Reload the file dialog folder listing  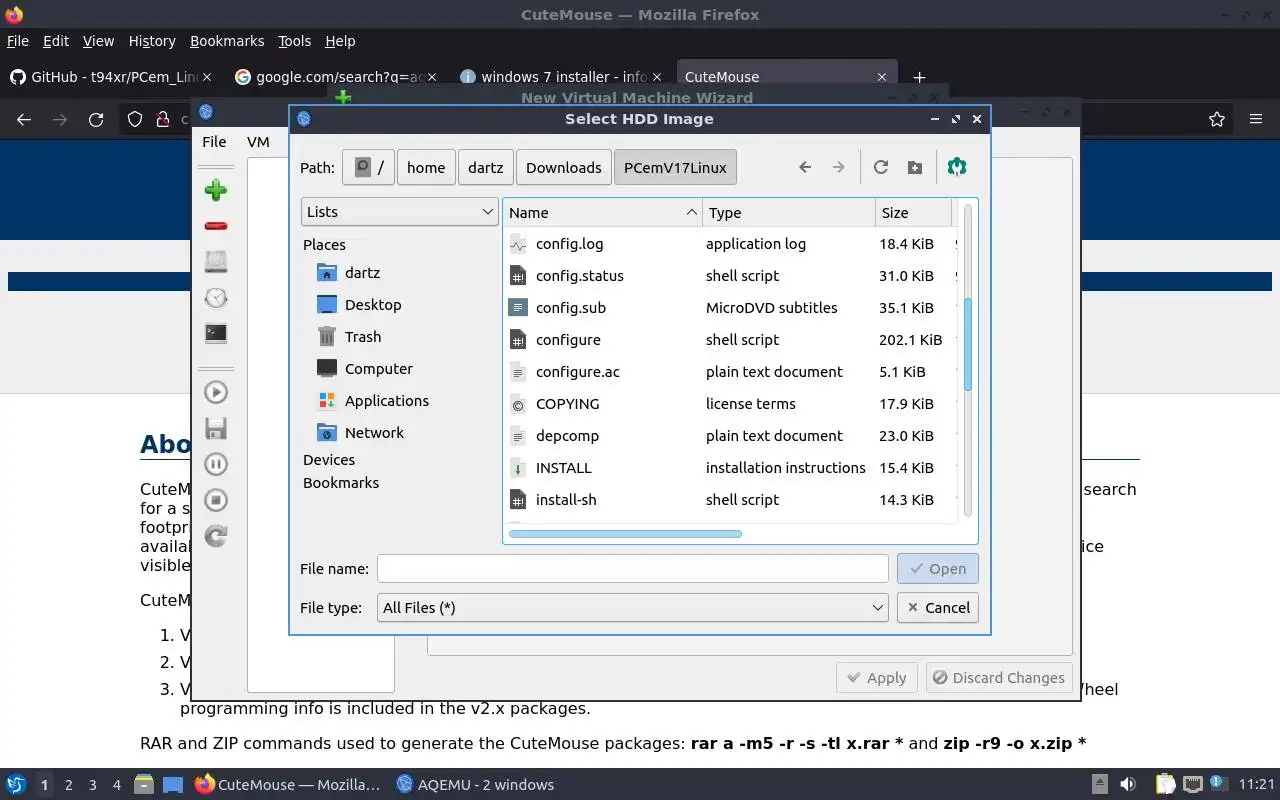[x=881, y=167]
